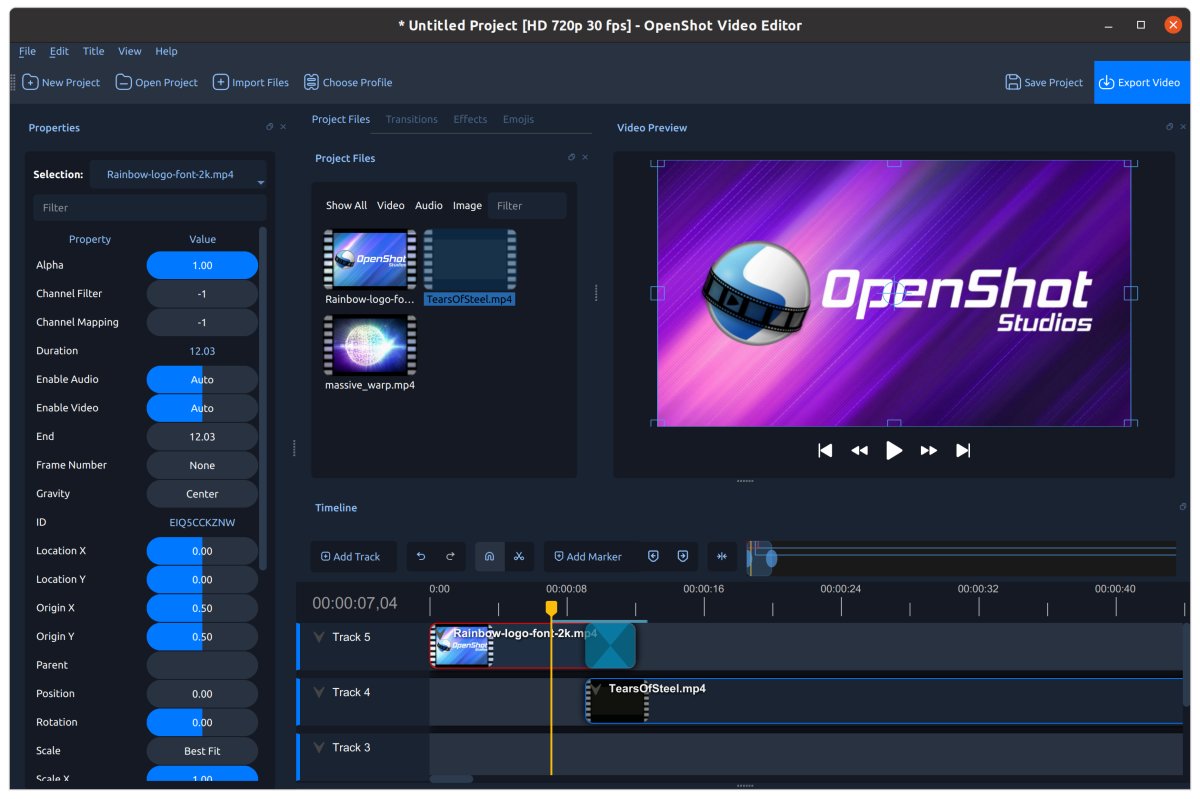Jump to the next marker

point(682,556)
